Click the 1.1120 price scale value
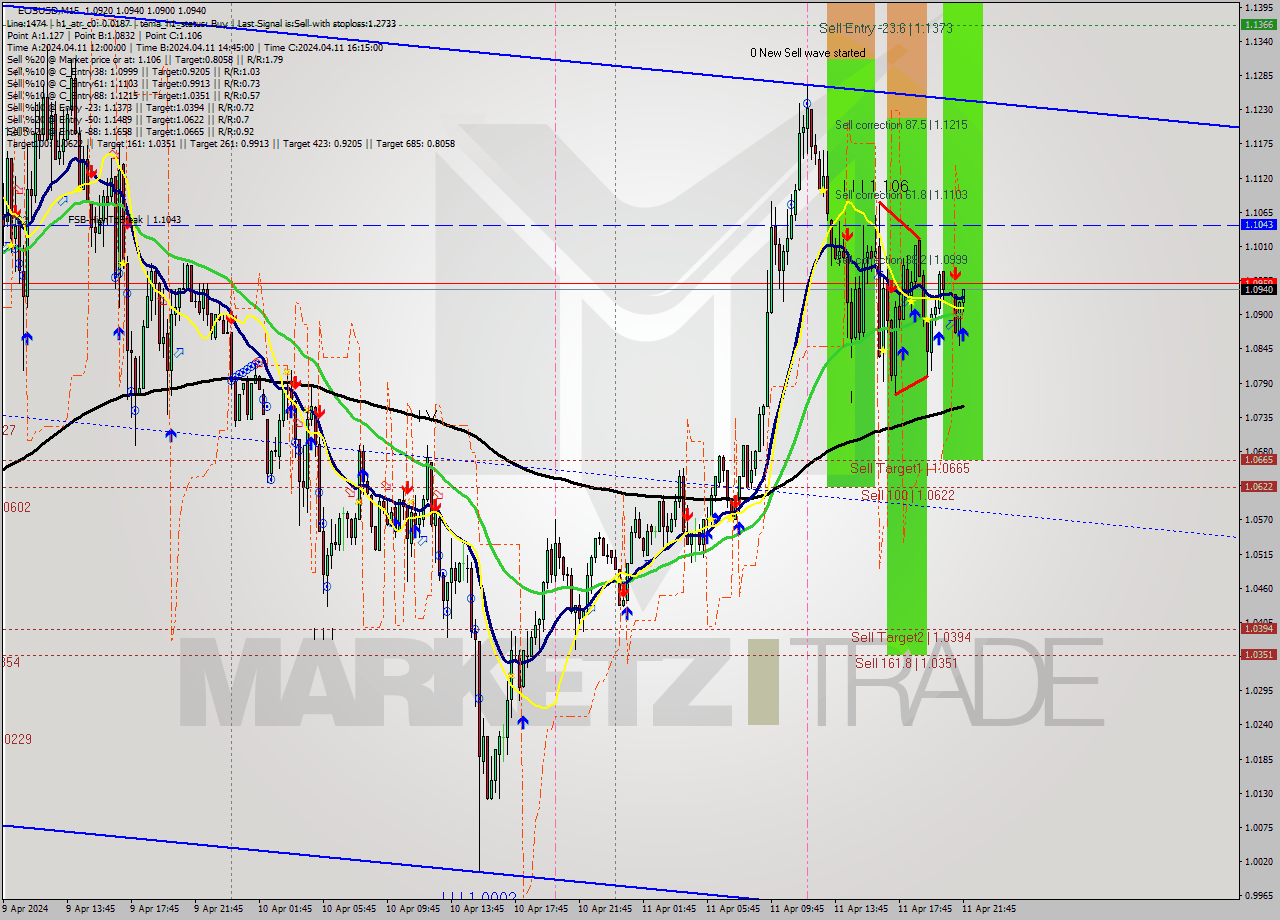1280x920 pixels. pyautogui.click(x=1258, y=178)
